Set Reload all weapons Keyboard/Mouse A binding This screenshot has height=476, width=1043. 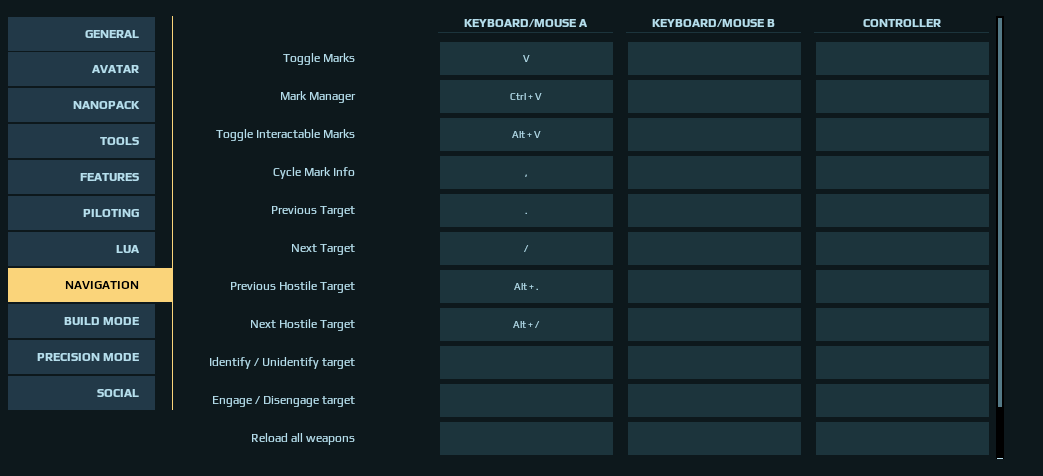526,439
